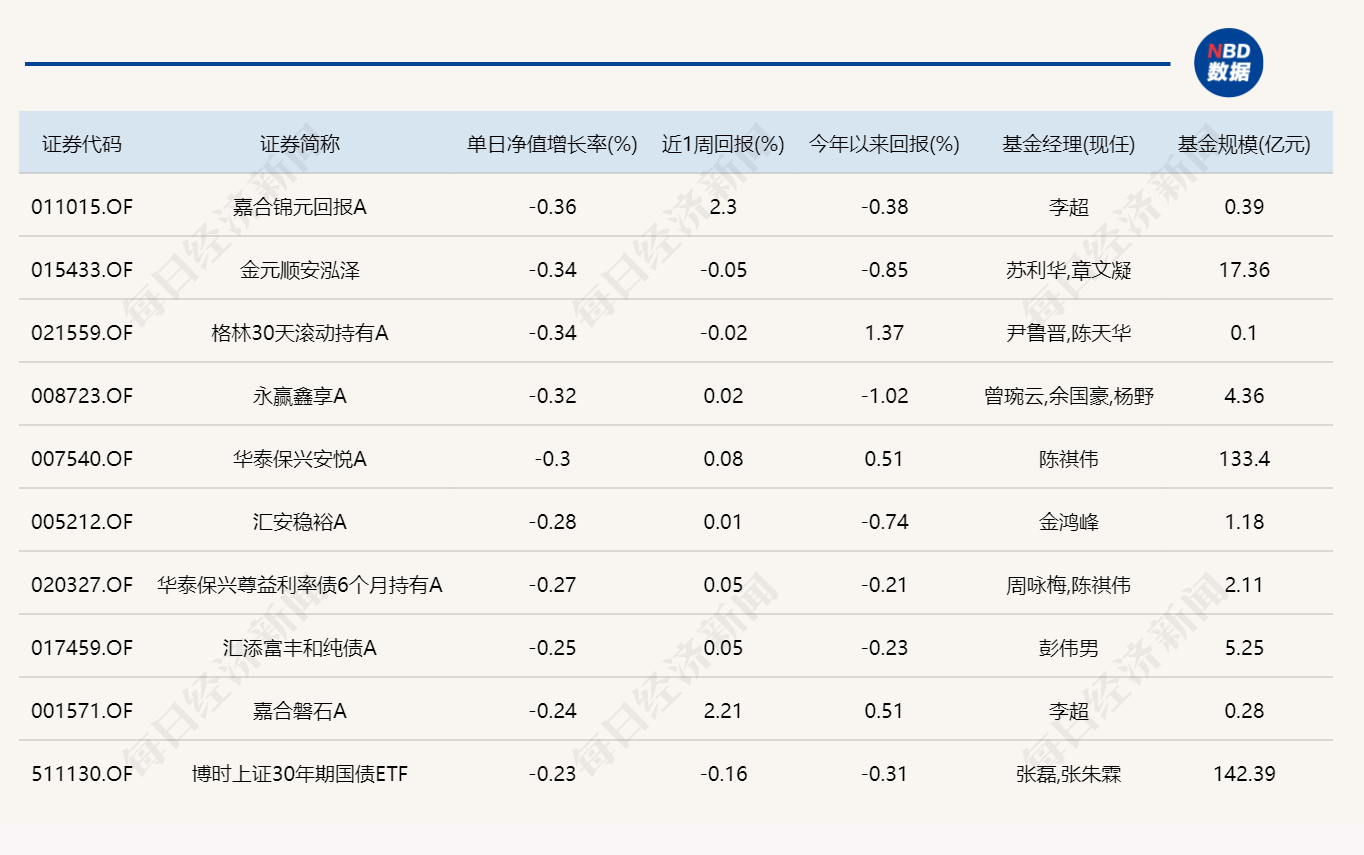Select the 基金规模(亿元) column header
The height and width of the screenshot is (855, 1364).
click(x=1244, y=144)
